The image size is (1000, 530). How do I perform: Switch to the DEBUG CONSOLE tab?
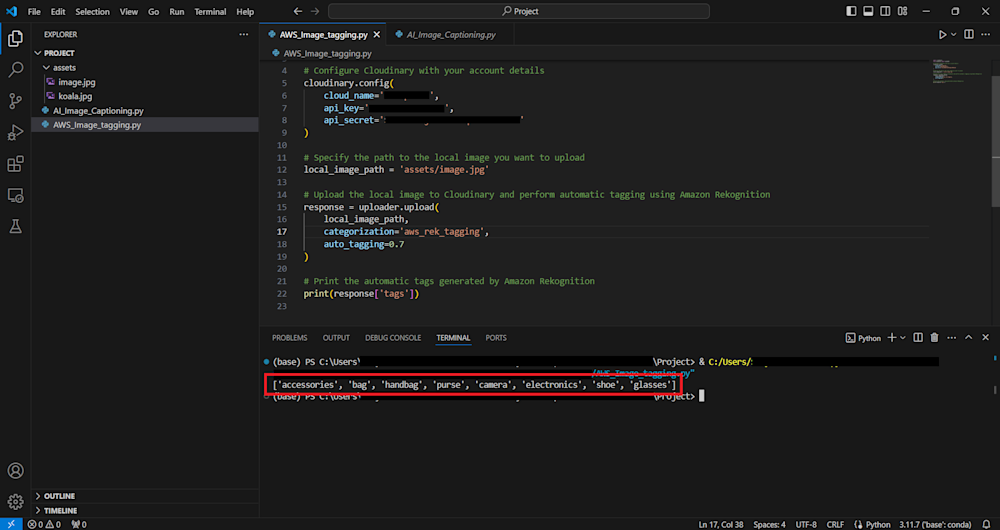click(x=393, y=338)
